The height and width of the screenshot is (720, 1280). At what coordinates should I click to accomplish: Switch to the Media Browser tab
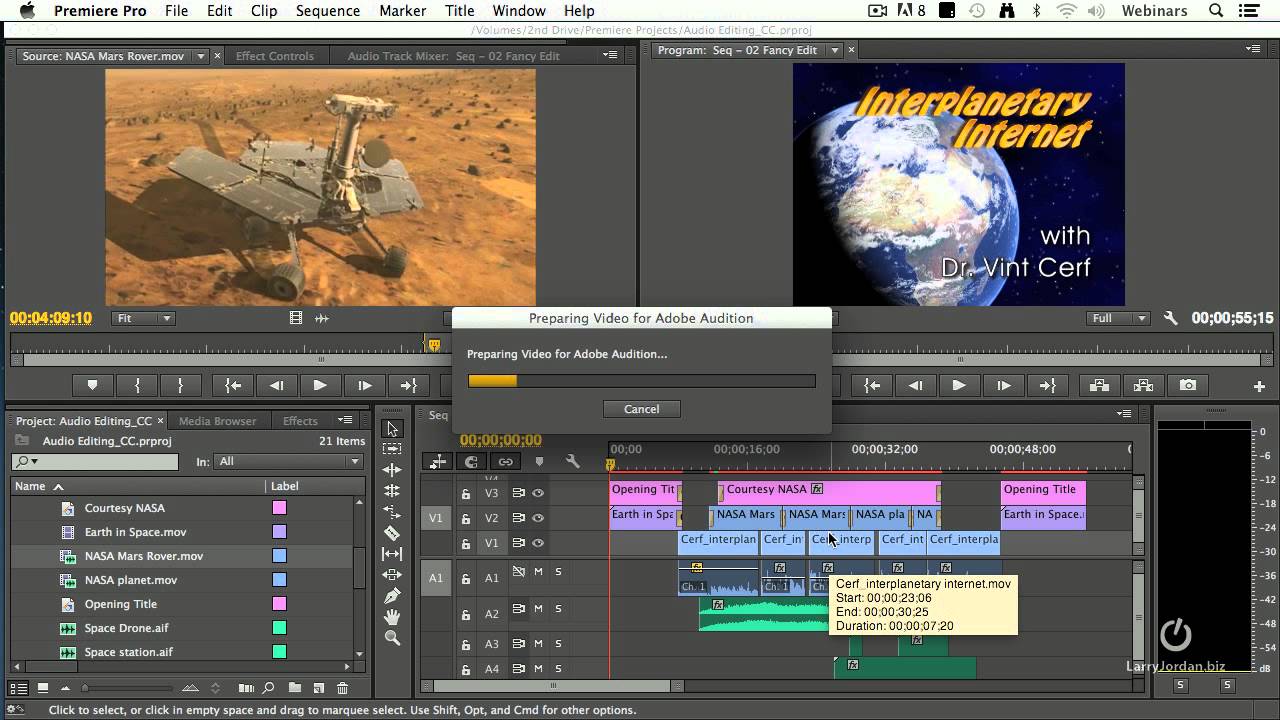tap(217, 421)
